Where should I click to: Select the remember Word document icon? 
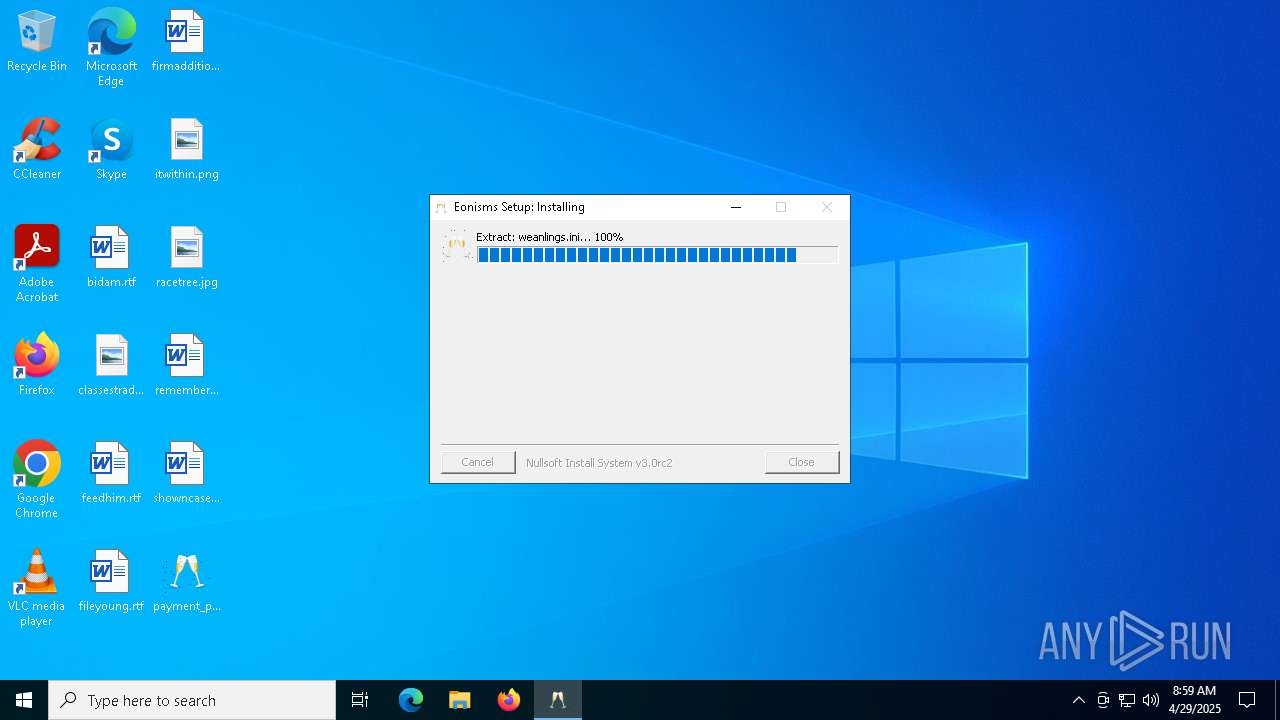tap(186, 366)
